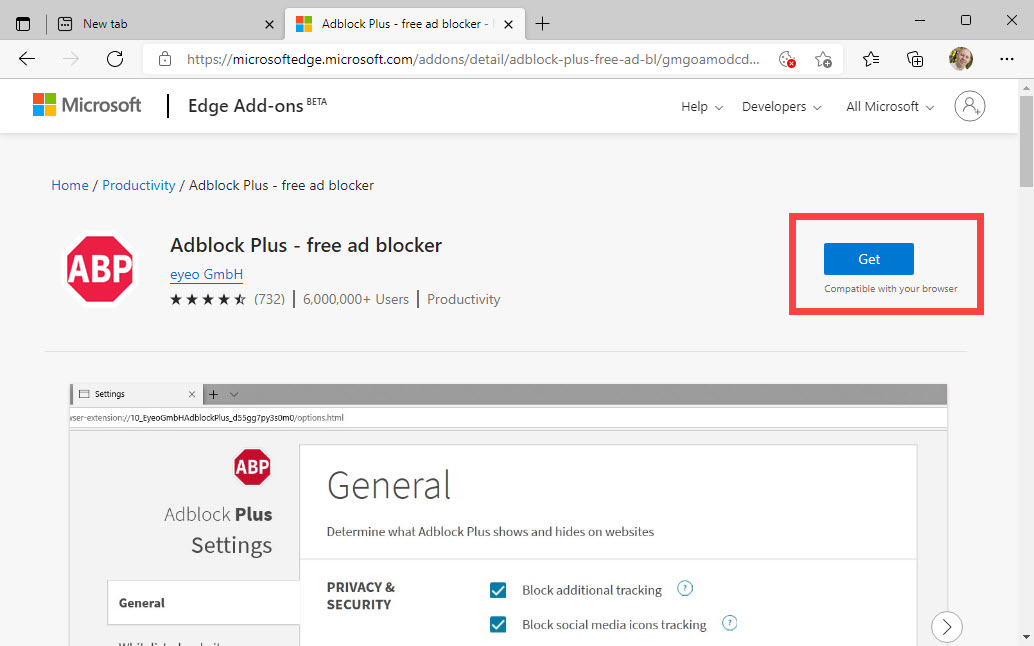Click the cookies blocked indicator icon
Screen dimensions: 1034x646
(x=787, y=59)
